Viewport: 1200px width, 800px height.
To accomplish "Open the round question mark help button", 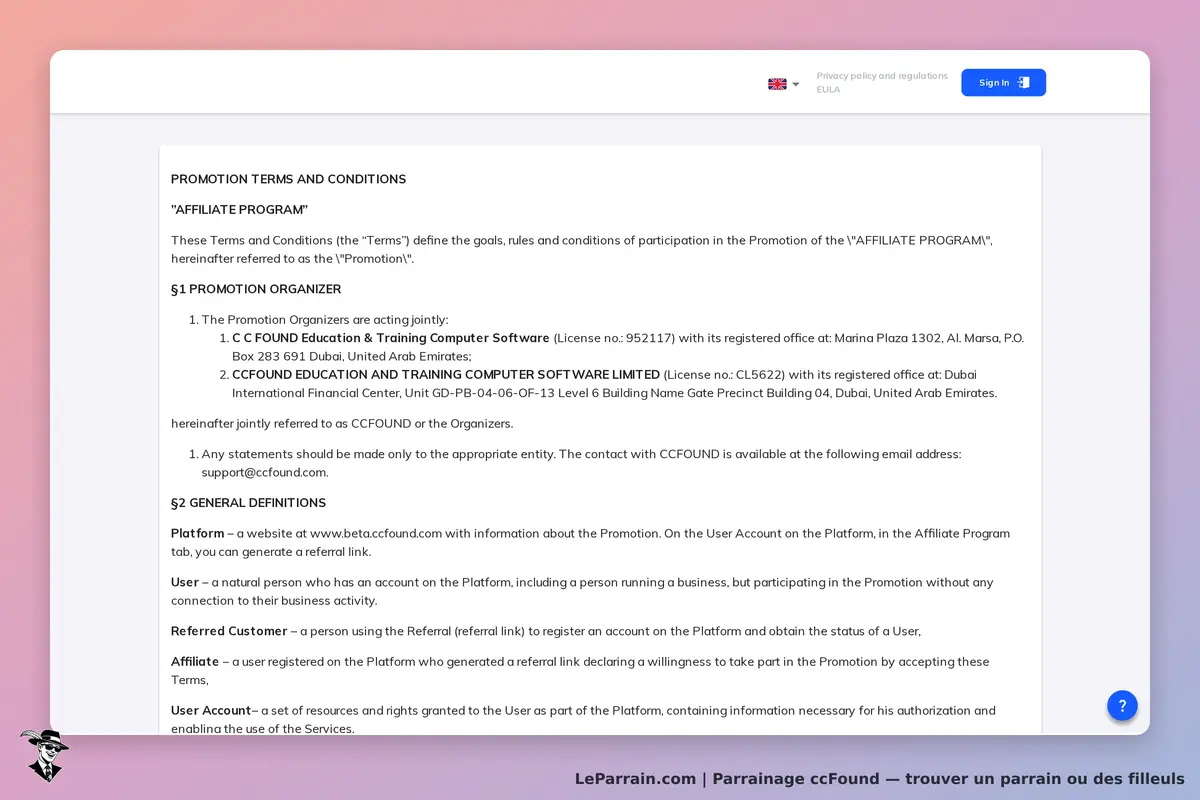I will (x=1122, y=705).
